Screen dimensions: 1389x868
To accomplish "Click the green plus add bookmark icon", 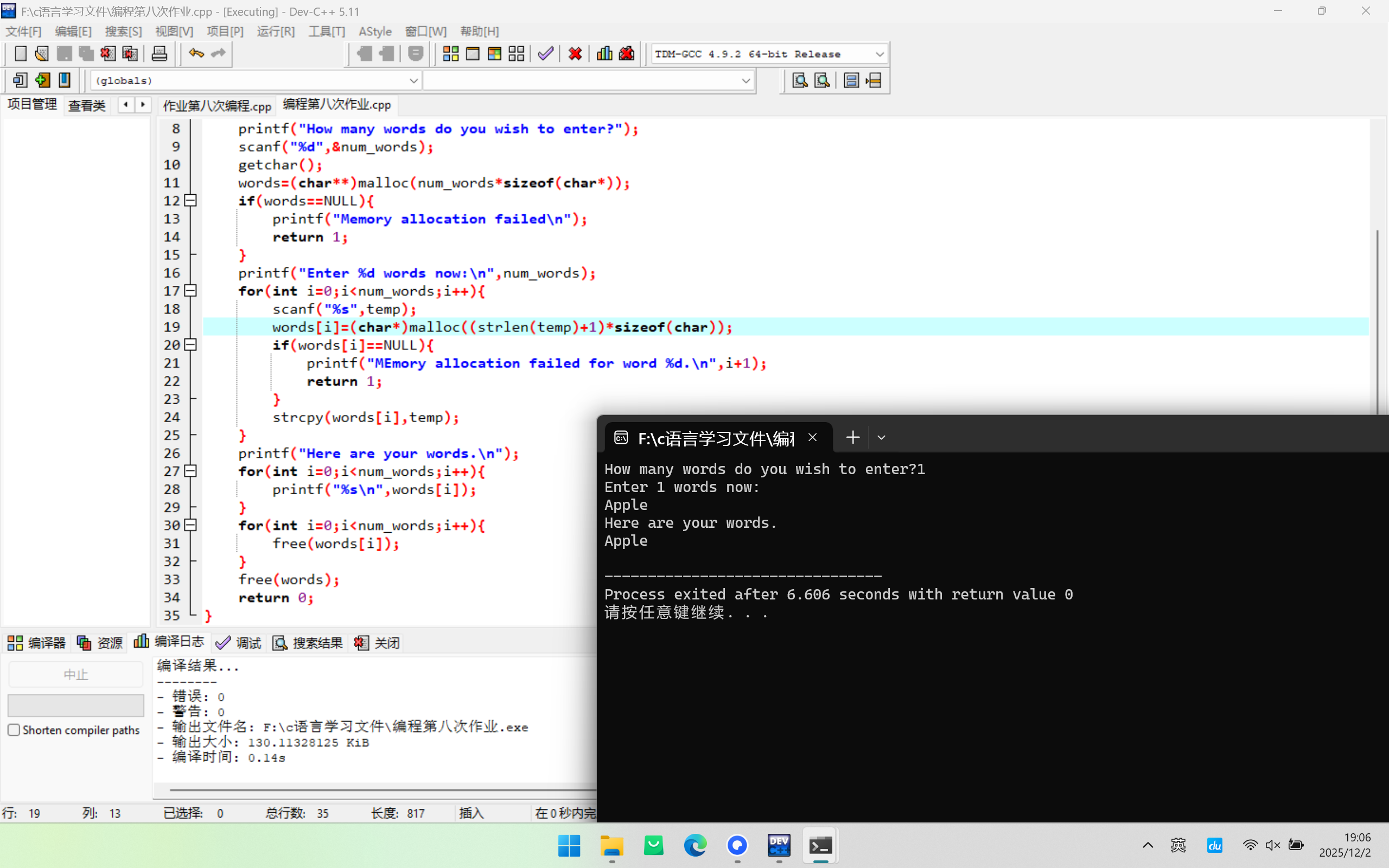I will pos(42,80).
